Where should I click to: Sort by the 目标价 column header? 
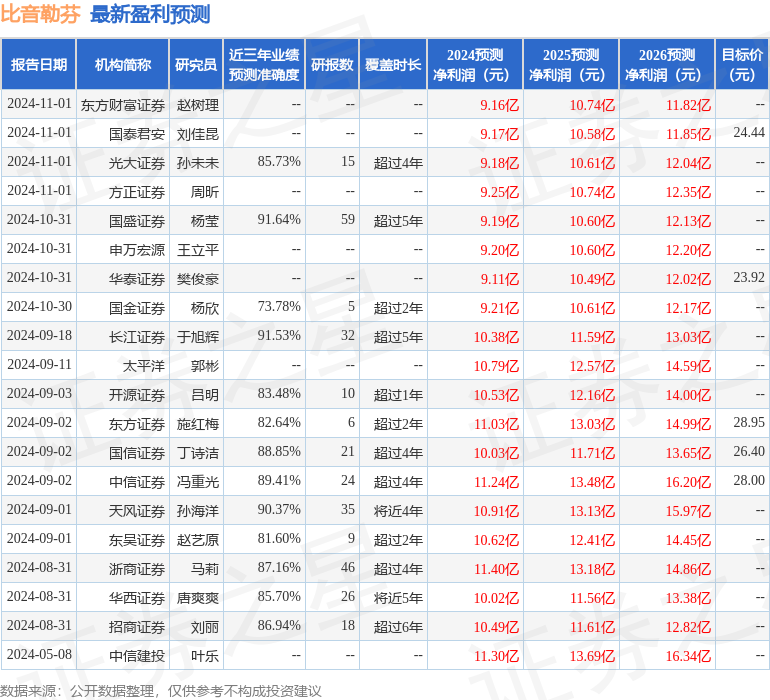[742, 65]
